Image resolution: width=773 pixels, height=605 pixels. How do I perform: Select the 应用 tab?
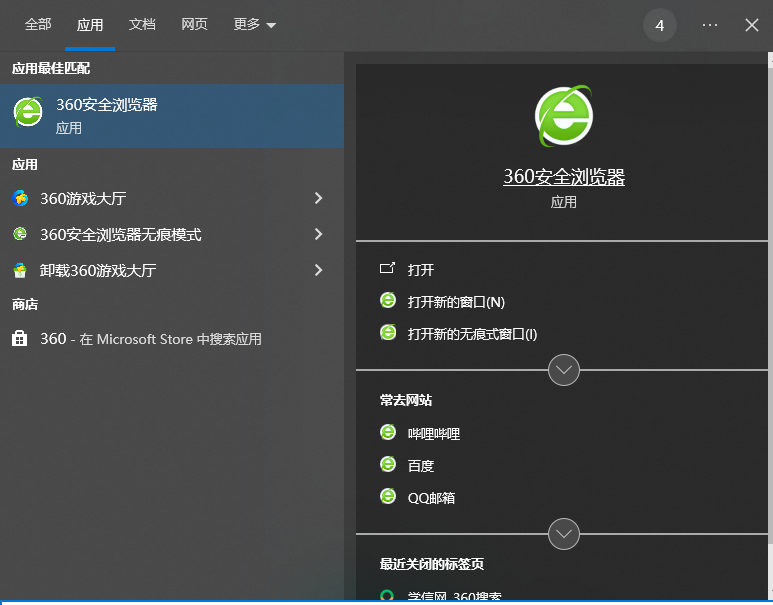click(x=90, y=25)
